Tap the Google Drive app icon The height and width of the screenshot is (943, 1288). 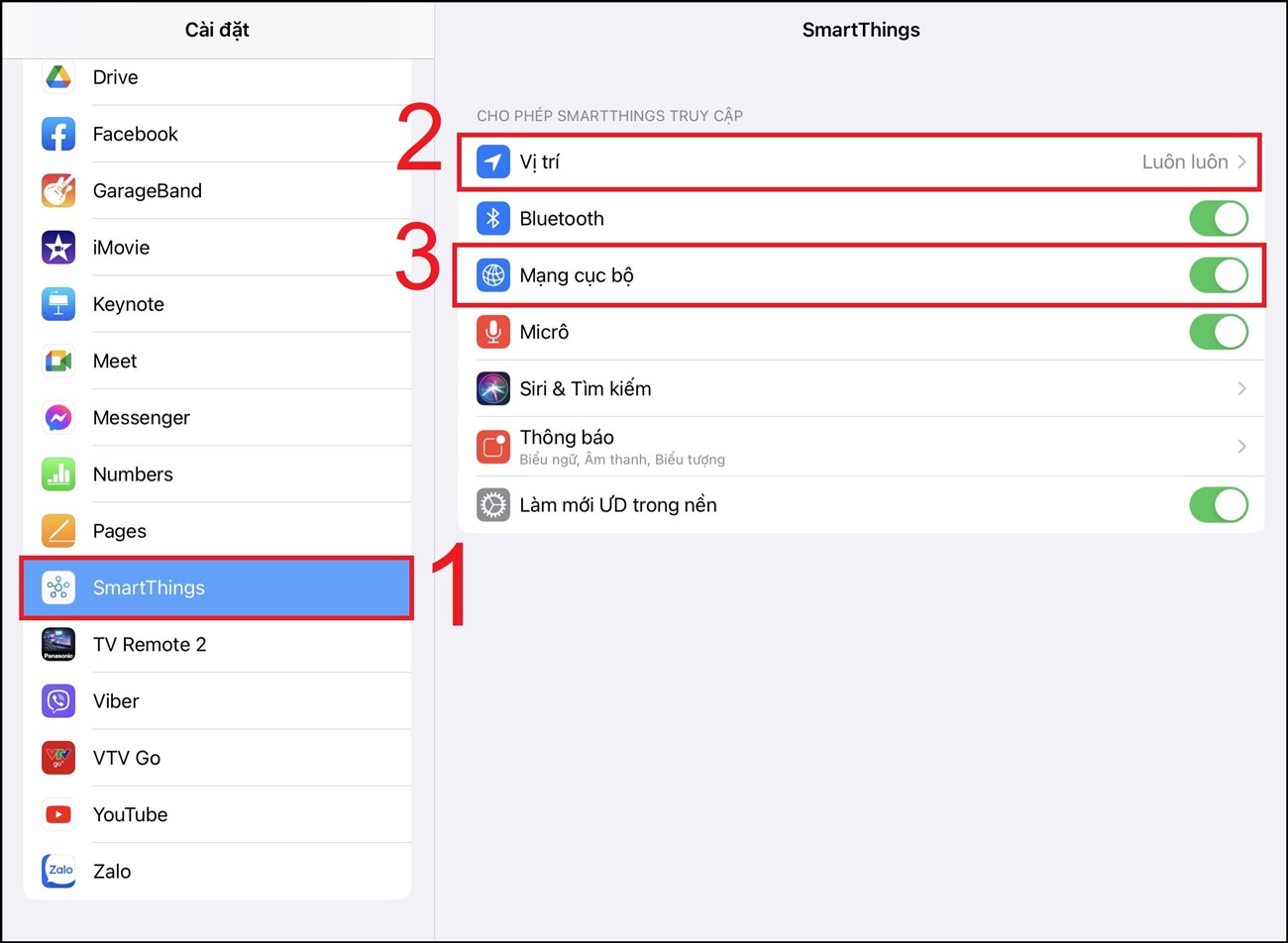click(x=58, y=77)
